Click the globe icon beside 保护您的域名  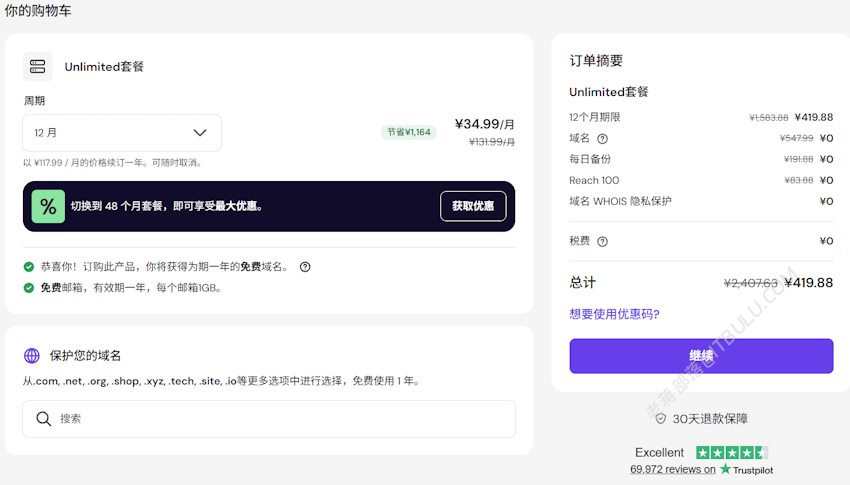(x=32, y=355)
